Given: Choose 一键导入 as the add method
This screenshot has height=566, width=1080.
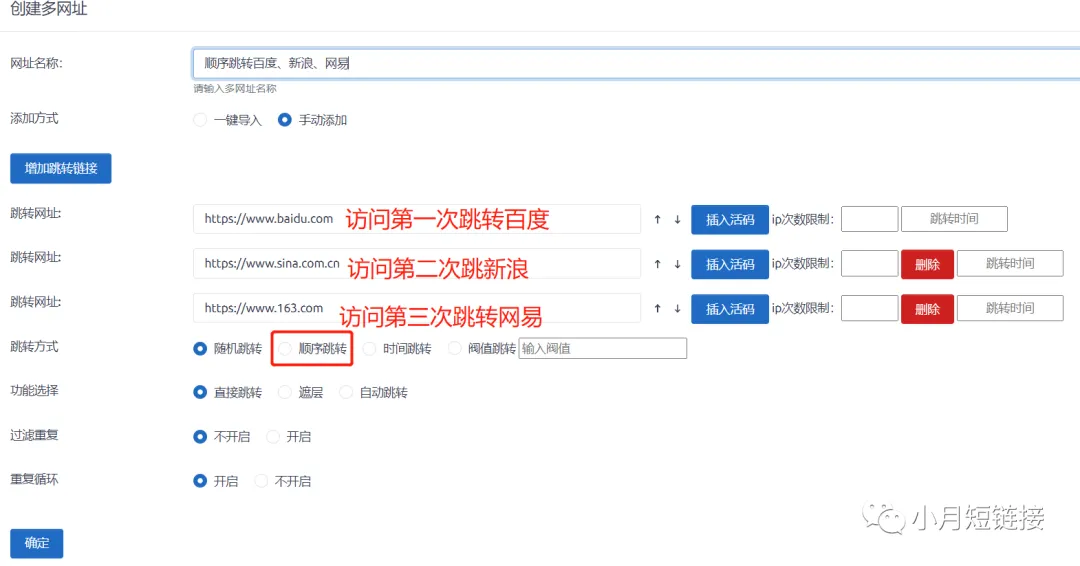Looking at the screenshot, I should pyautogui.click(x=201, y=120).
